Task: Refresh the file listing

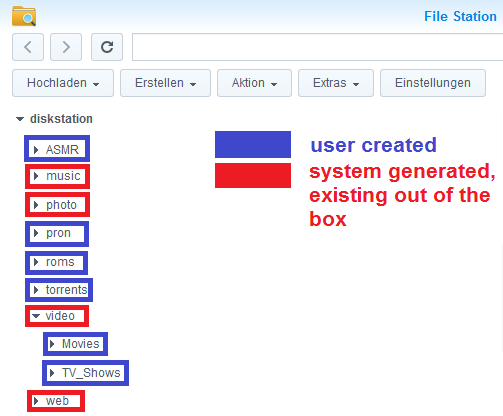Action: [x=107, y=47]
